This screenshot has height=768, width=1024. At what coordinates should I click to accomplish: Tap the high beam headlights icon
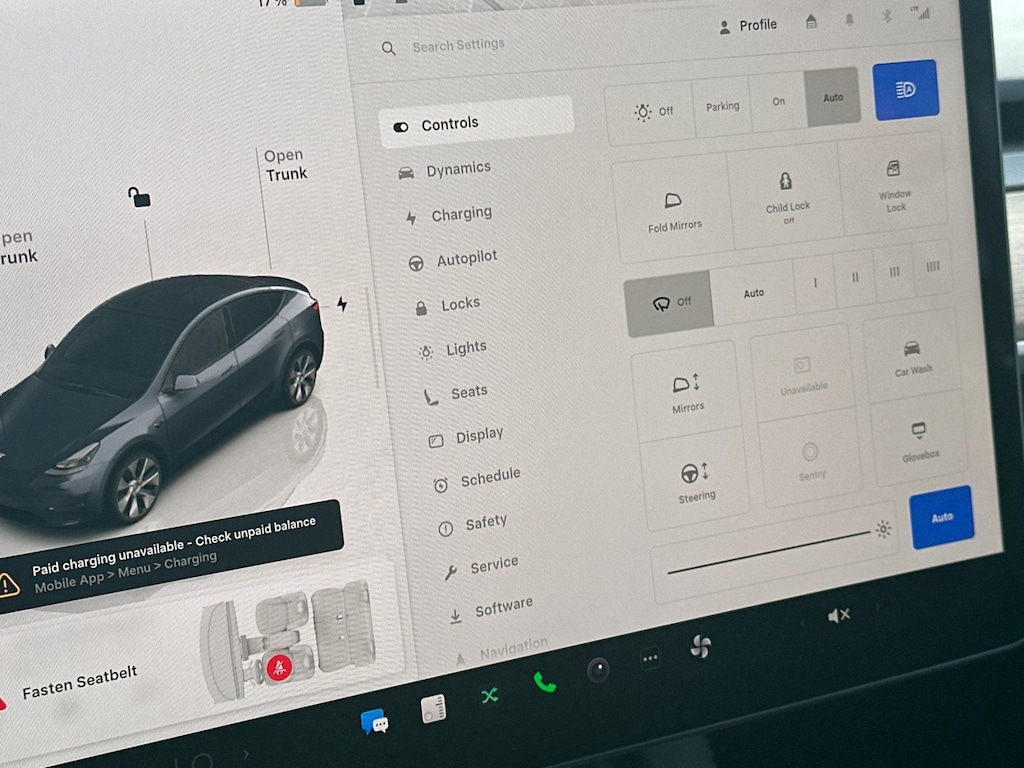click(x=905, y=90)
